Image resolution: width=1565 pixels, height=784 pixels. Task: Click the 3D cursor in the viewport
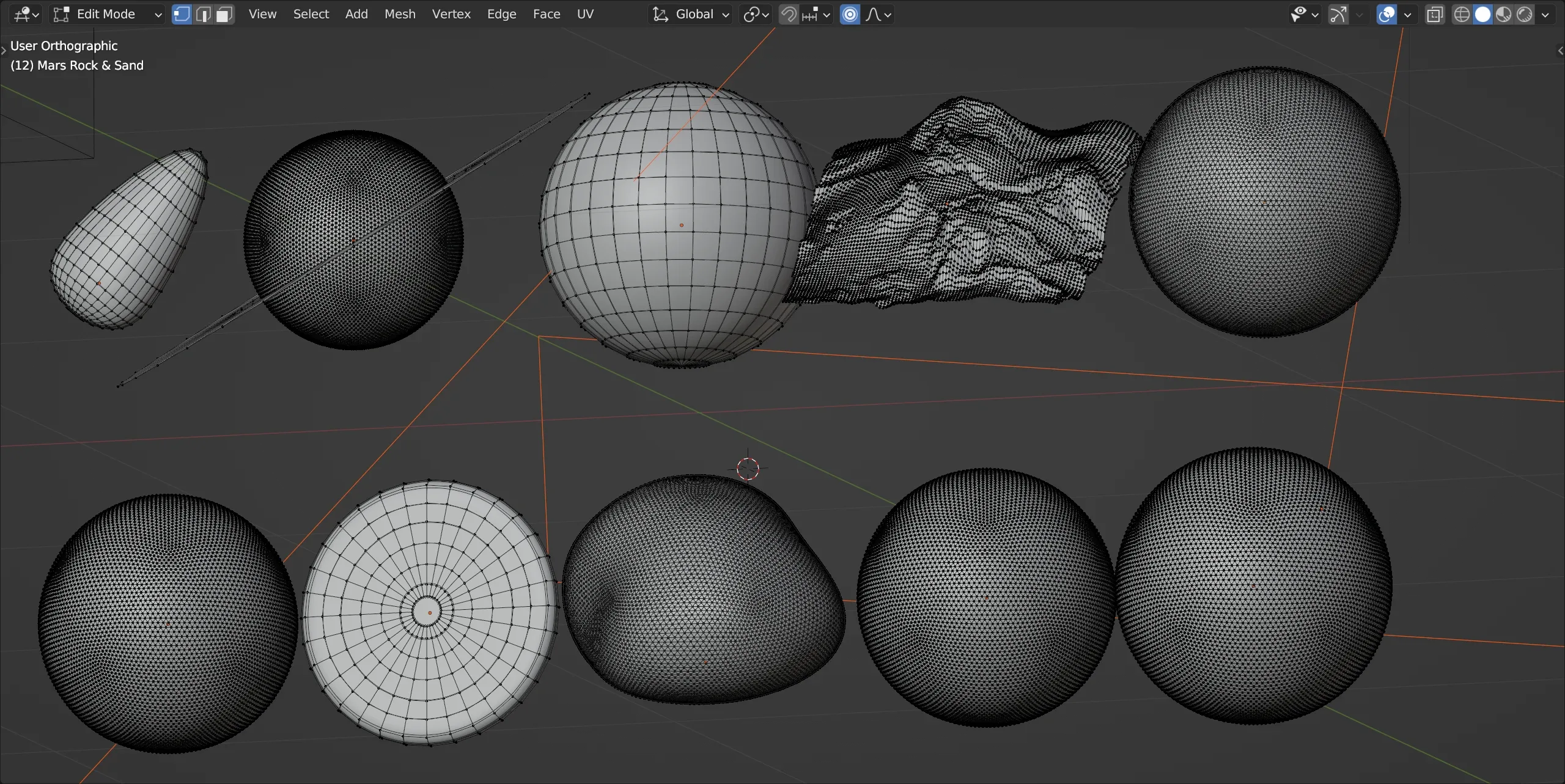coord(748,469)
